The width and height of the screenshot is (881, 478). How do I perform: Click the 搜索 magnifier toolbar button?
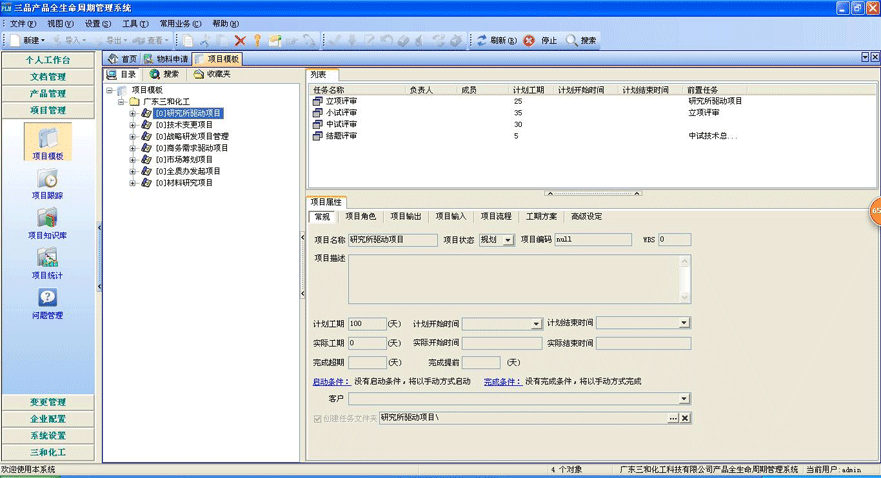point(581,41)
